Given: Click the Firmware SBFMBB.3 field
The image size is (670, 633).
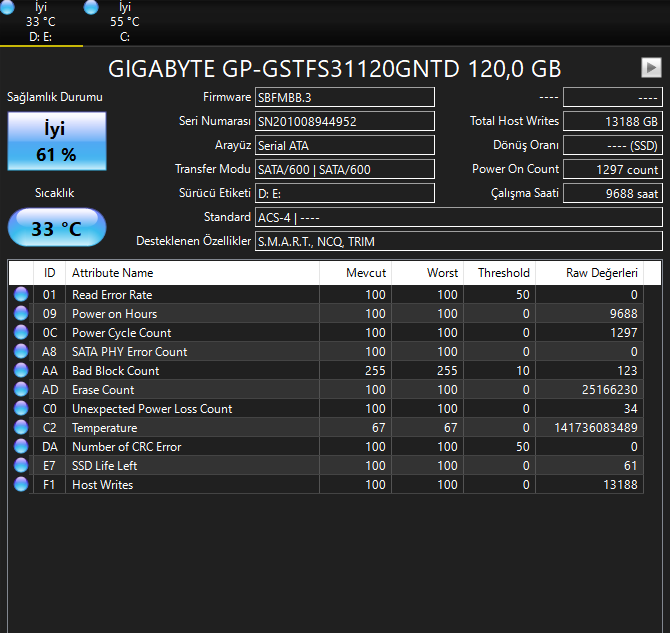Looking at the screenshot, I should pos(345,97).
